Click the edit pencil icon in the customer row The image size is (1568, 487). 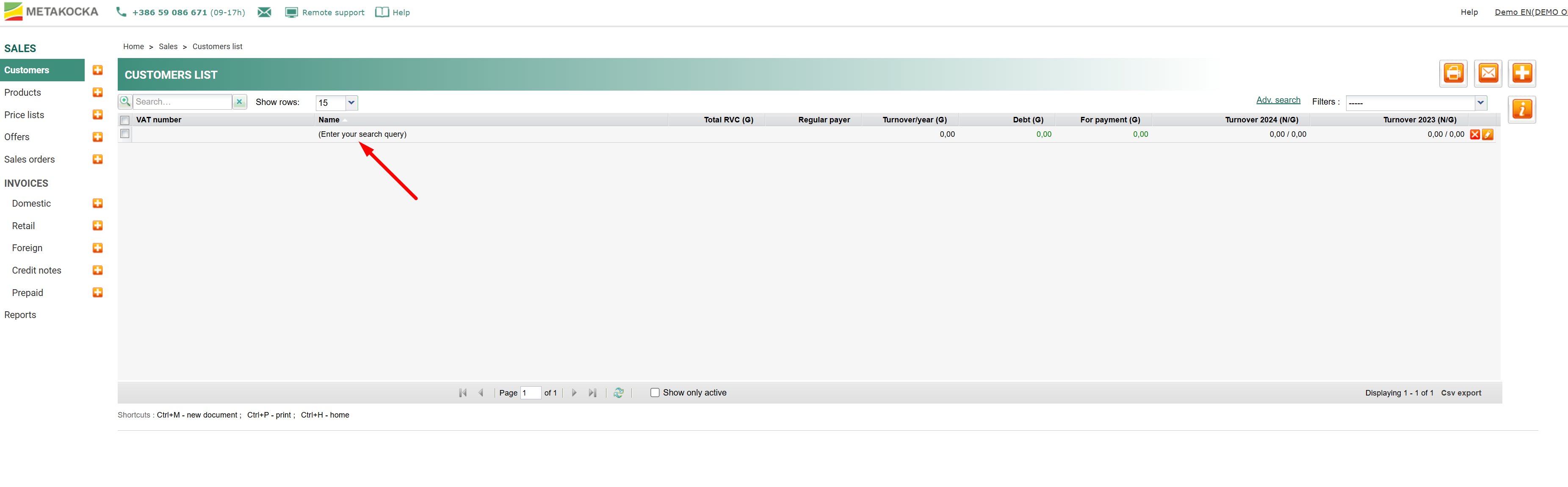pyautogui.click(x=1488, y=135)
